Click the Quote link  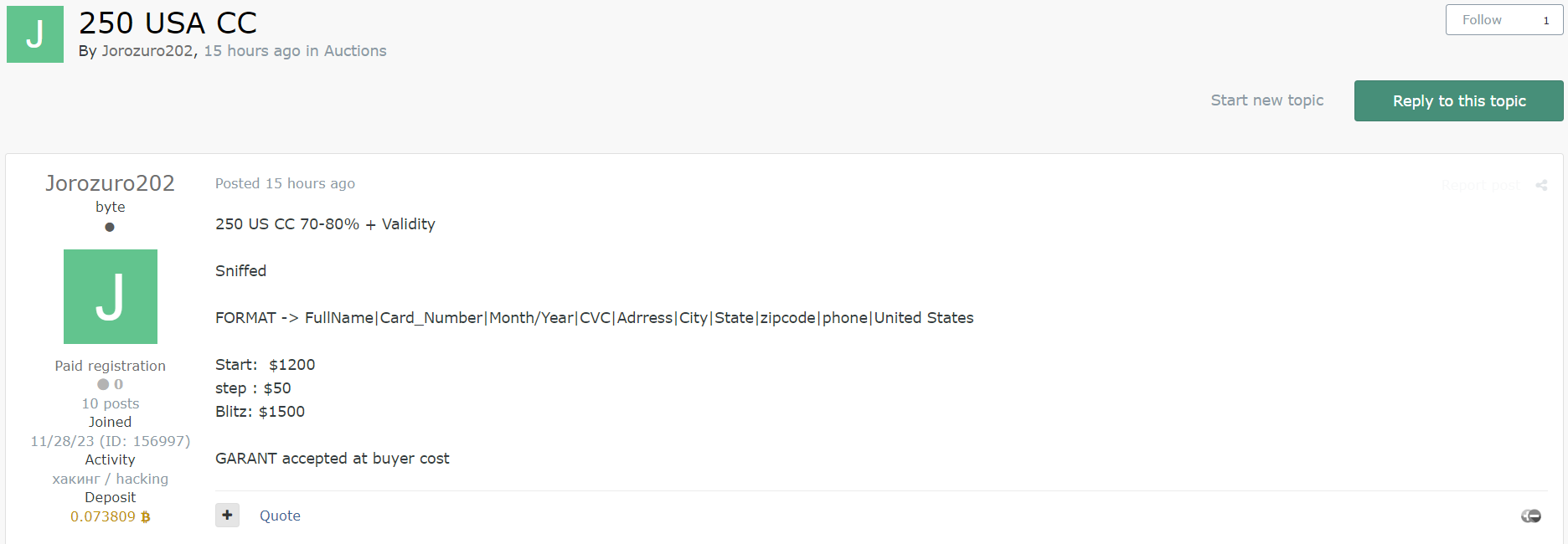(x=280, y=516)
